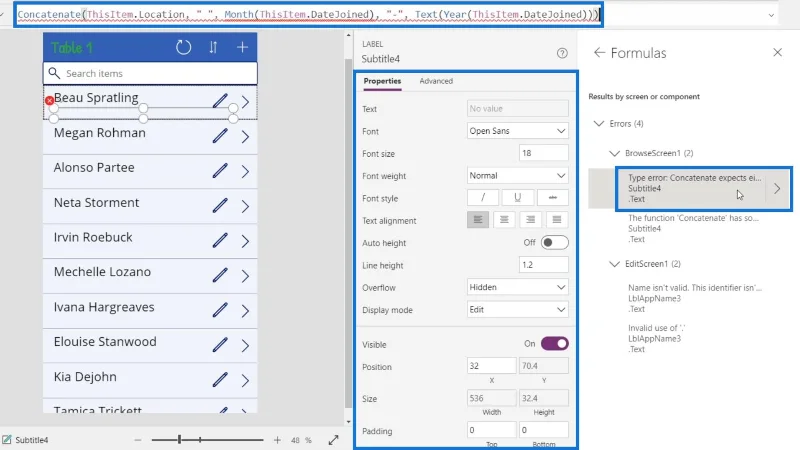Edit the Size Width field
The image size is (800, 450).
coord(491,398)
